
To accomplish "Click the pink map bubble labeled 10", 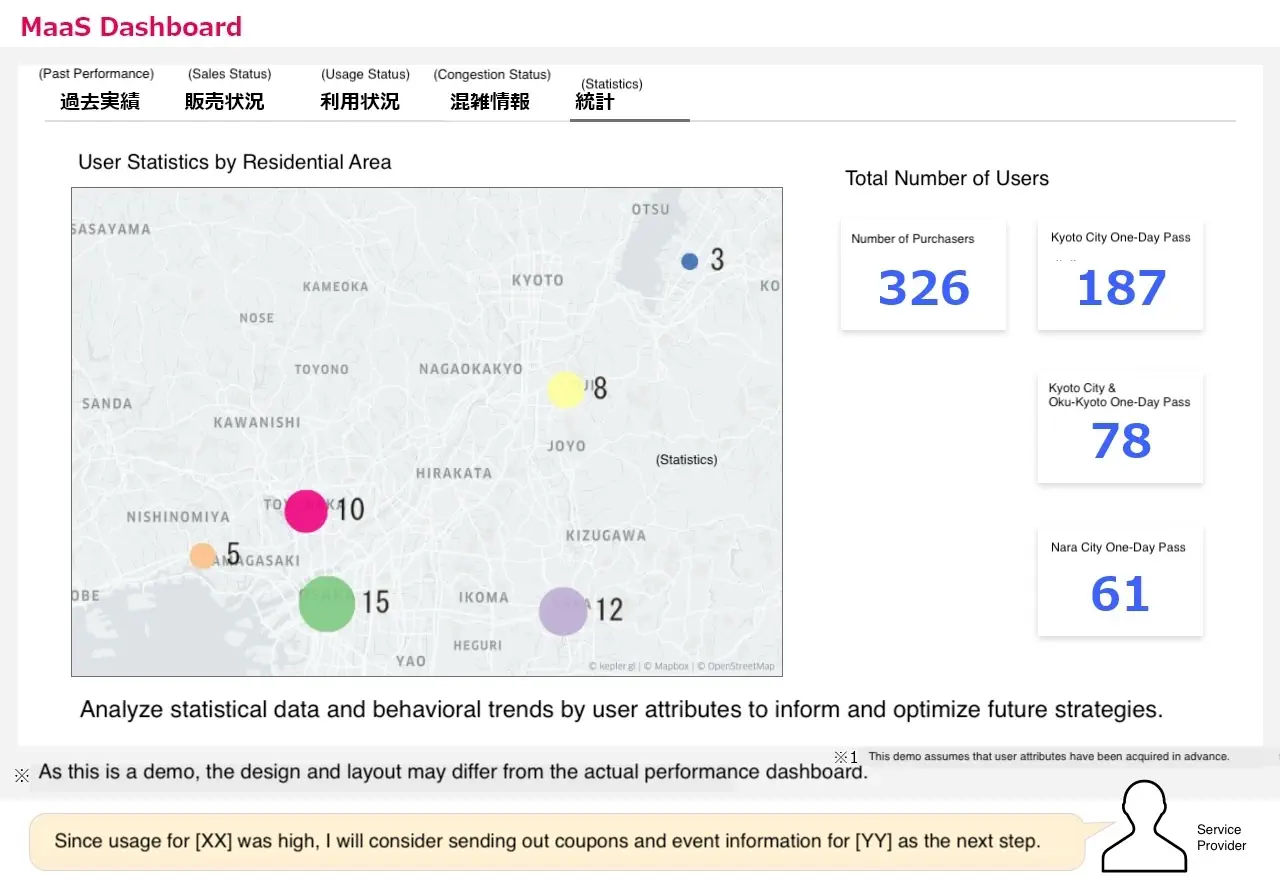I will (x=306, y=510).
